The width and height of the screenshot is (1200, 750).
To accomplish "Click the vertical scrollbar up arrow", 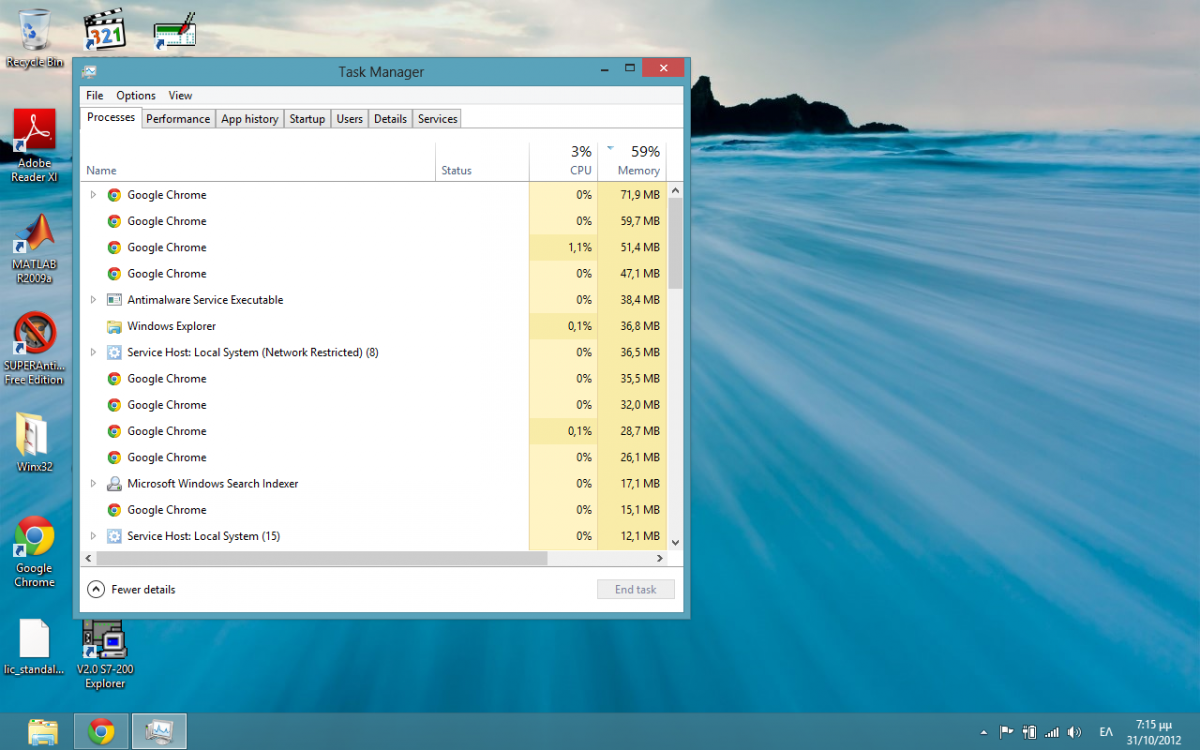I will 675,190.
